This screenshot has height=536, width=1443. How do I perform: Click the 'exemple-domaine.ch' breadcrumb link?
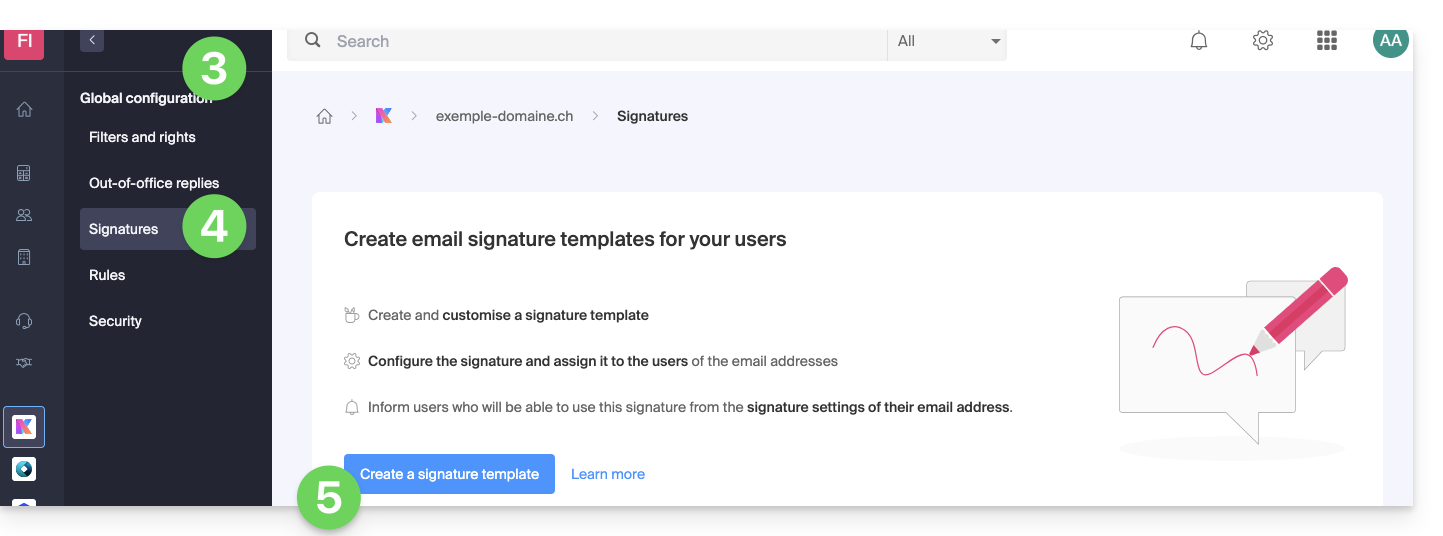pos(504,116)
